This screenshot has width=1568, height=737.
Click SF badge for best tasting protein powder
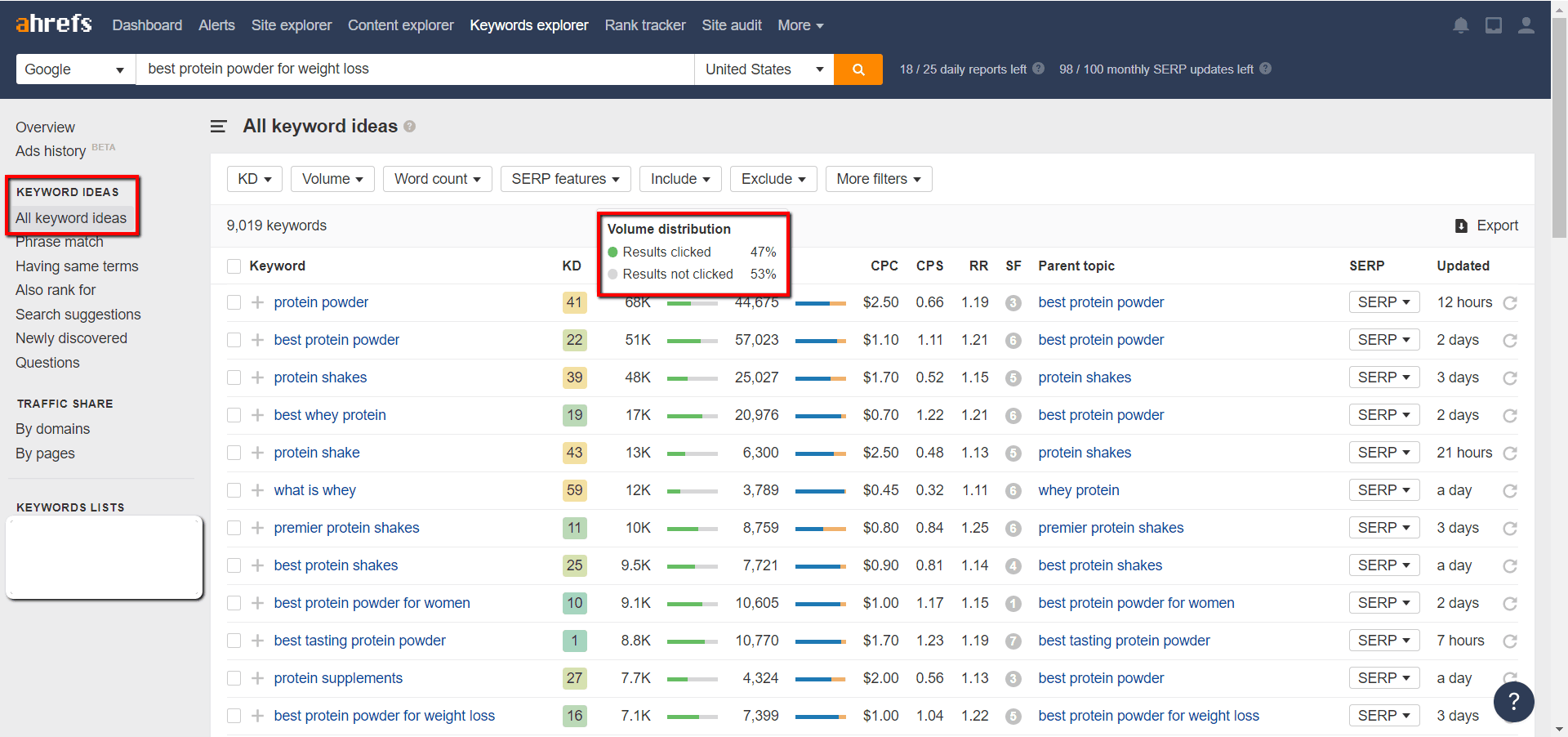(x=1013, y=641)
